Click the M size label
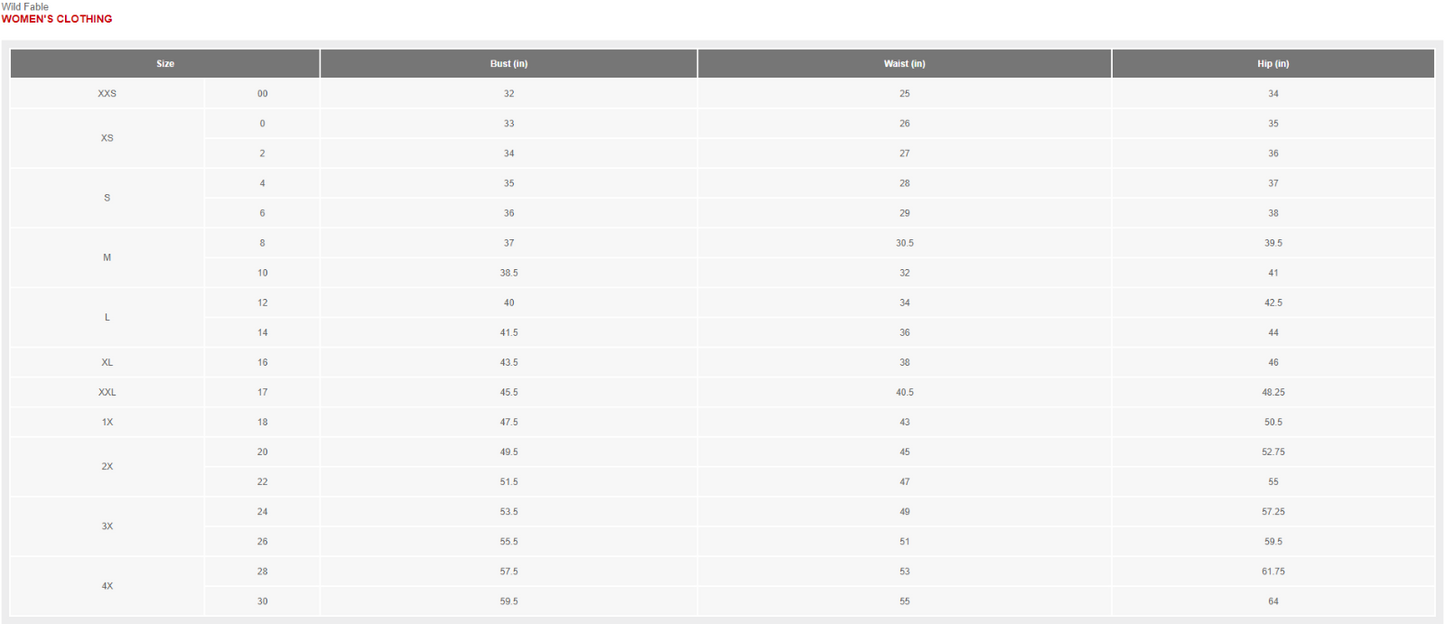 point(107,258)
